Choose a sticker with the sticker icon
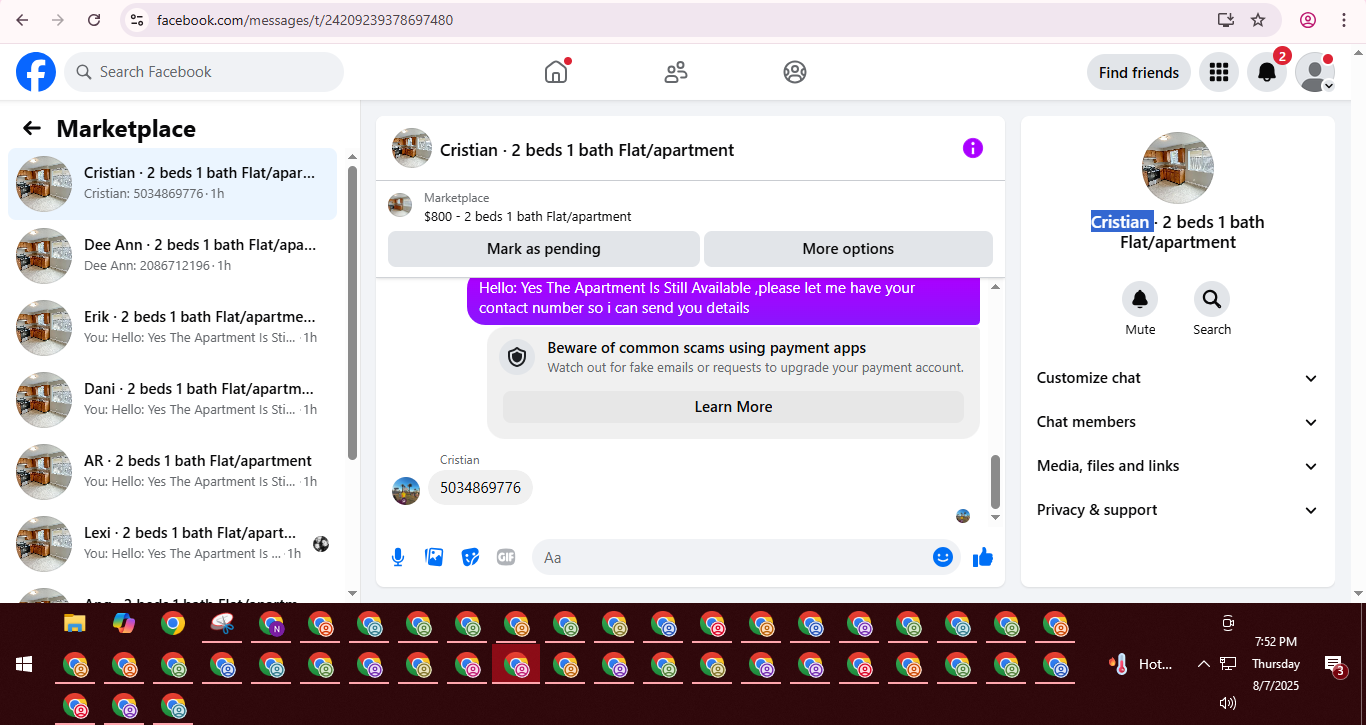 [470, 557]
